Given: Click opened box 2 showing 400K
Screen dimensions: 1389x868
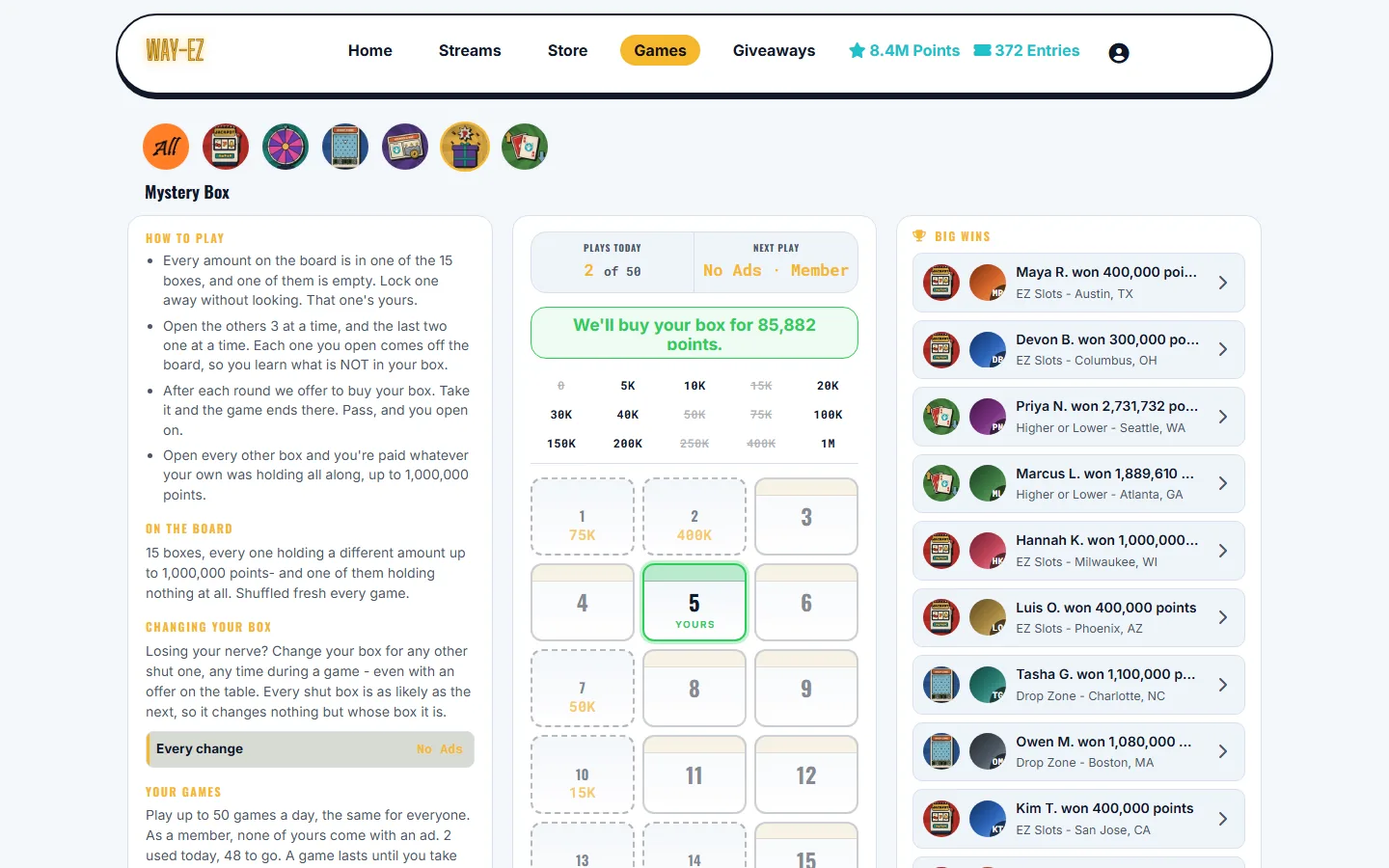Looking at the screenshot, I should 694,517.
